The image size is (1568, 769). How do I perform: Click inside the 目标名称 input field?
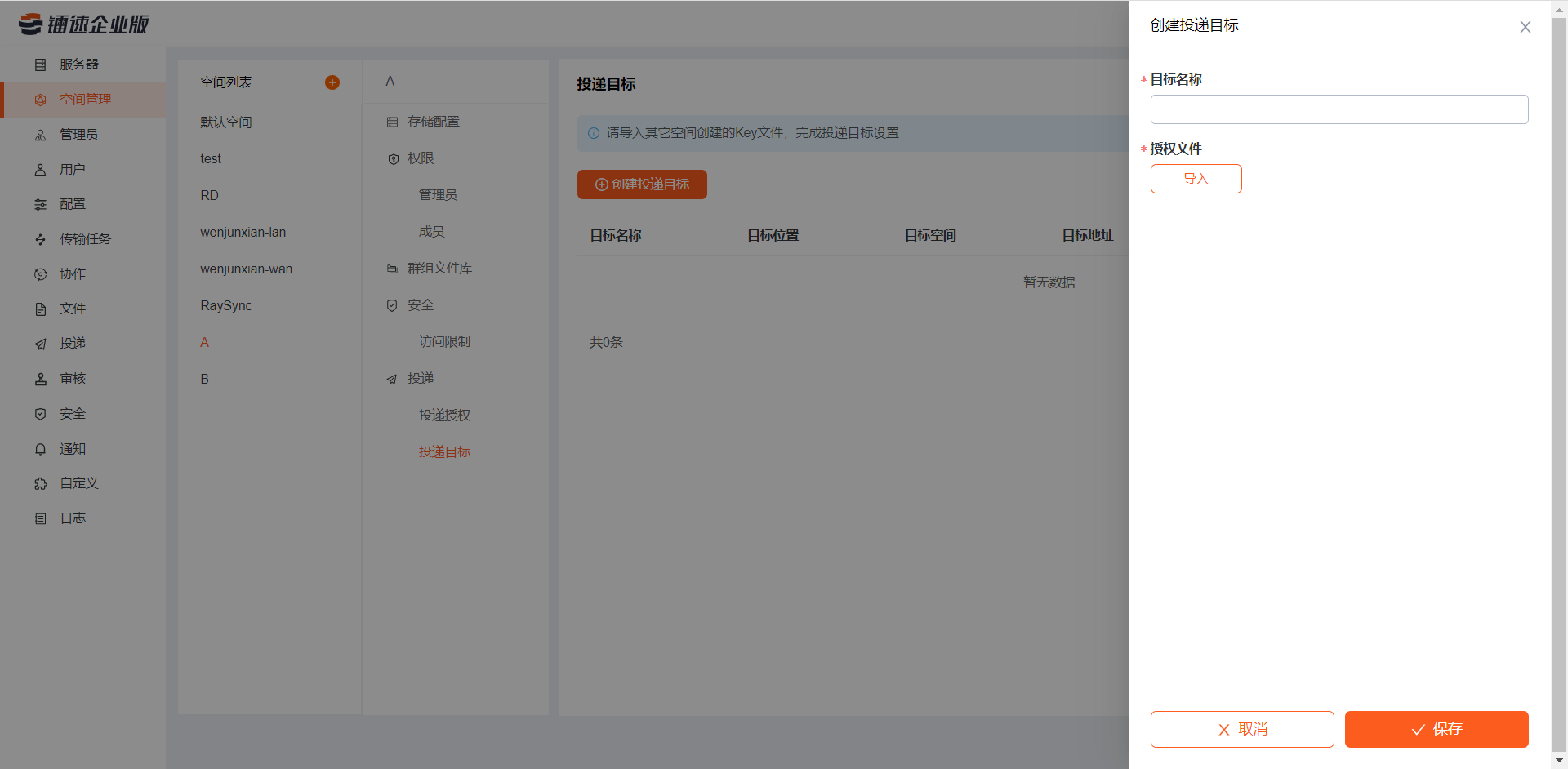[1339, 109]
